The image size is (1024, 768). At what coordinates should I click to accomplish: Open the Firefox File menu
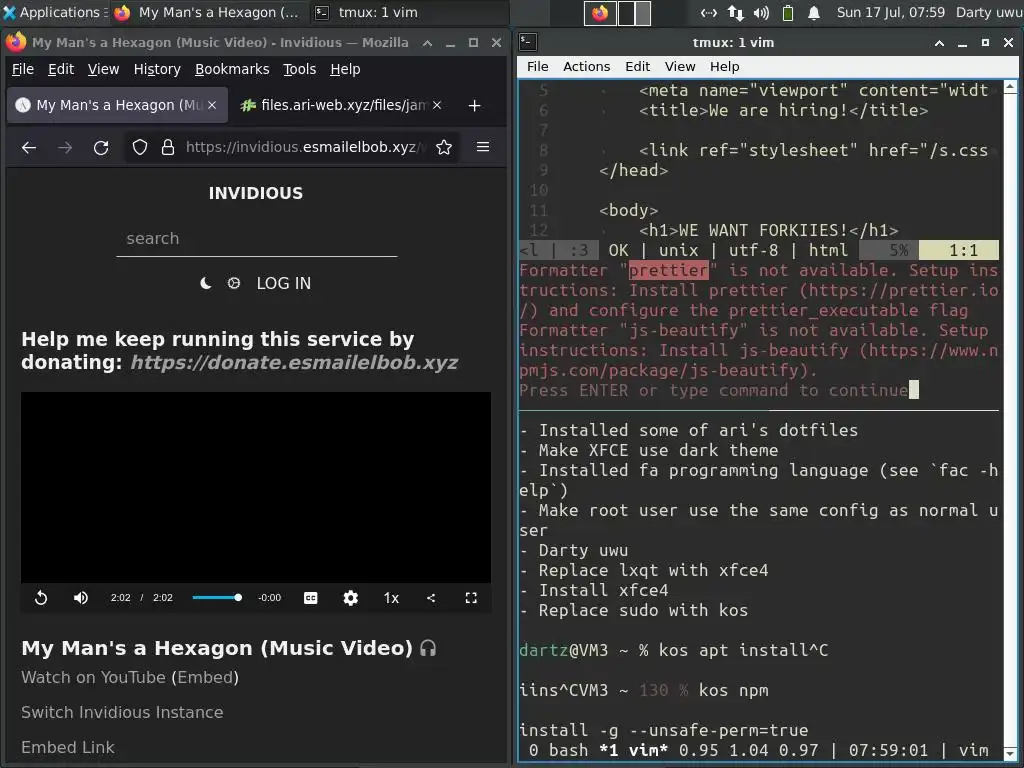[x=23, y=69]
